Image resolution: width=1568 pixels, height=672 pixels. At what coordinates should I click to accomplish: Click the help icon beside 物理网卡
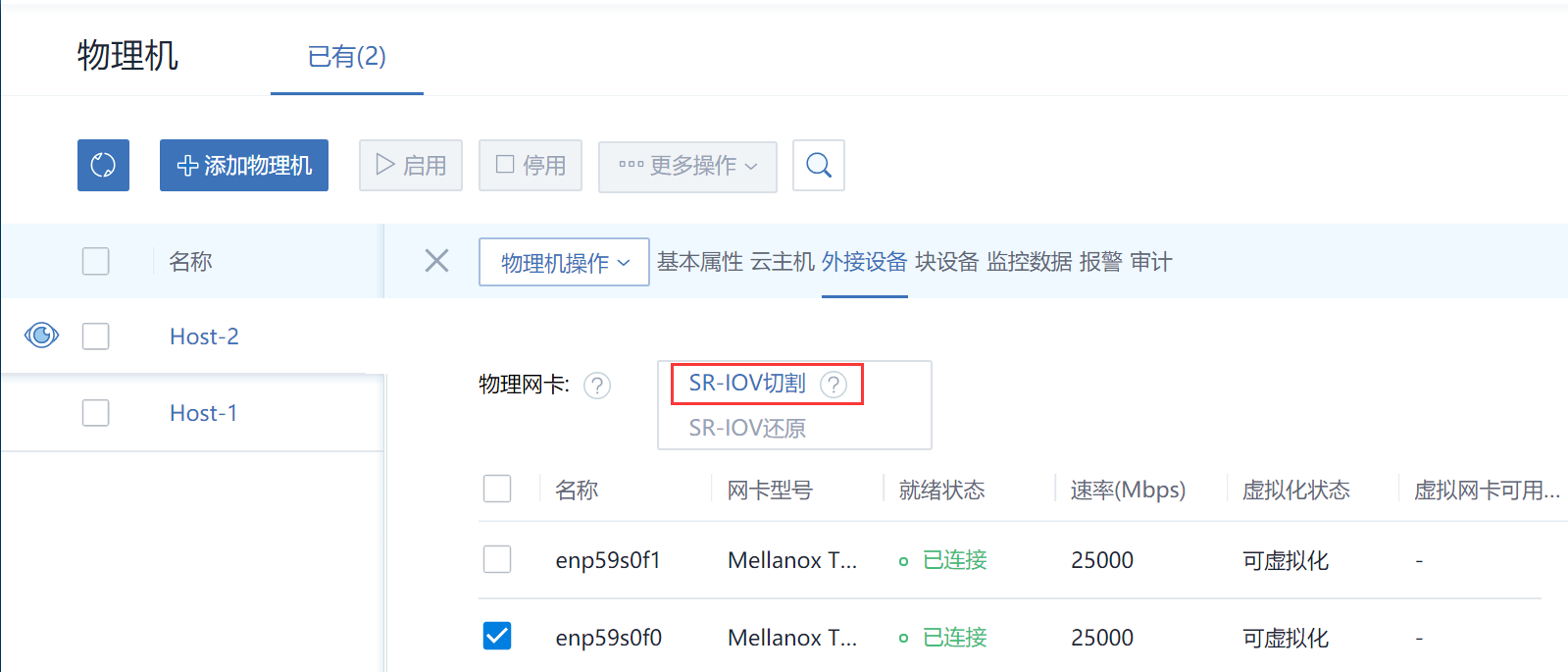[x=596, y=386]
